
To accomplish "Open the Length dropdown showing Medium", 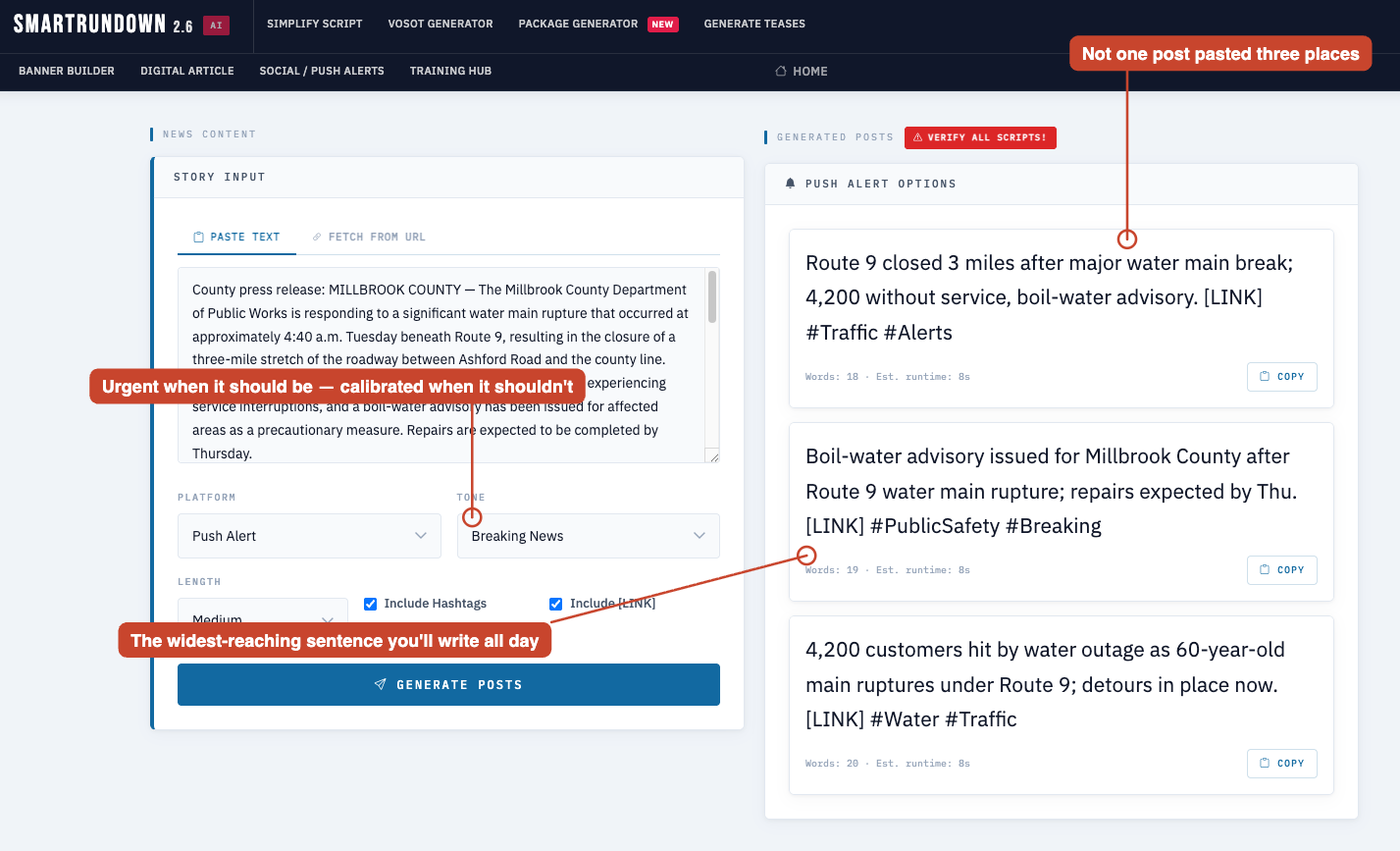I will pyautogui.click(x=263, y=619).
